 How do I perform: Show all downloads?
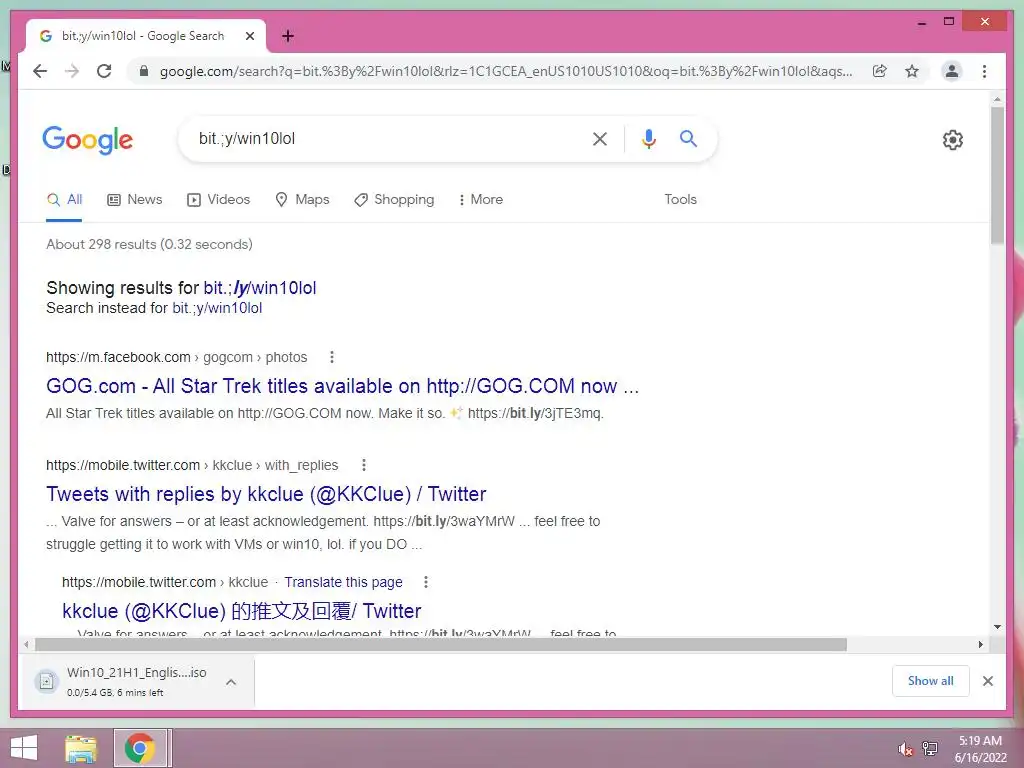(x=931, y=681)
